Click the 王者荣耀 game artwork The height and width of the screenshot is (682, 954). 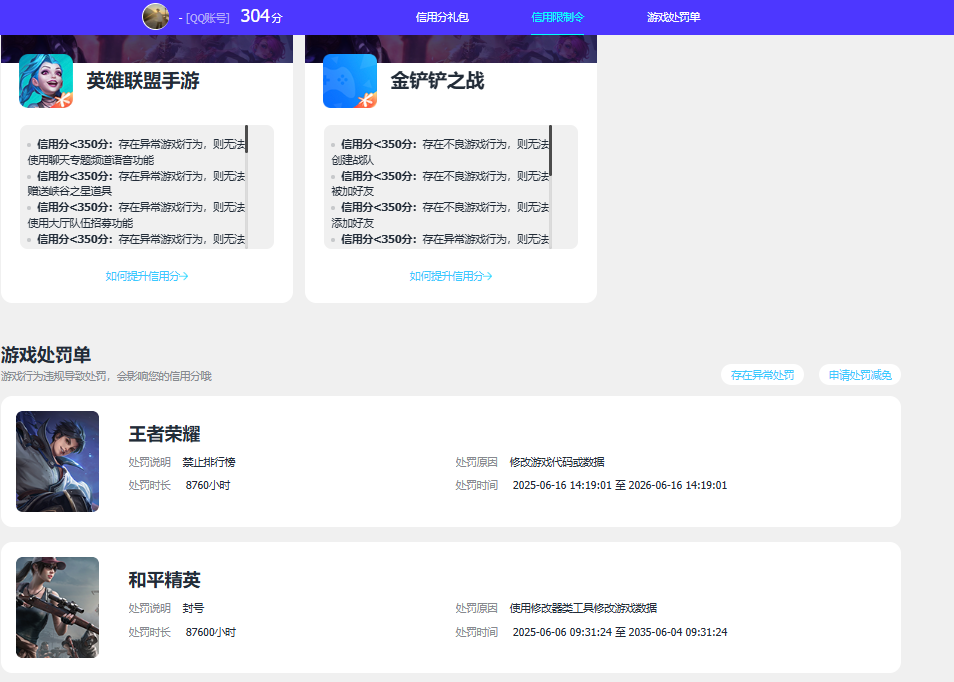57,460
